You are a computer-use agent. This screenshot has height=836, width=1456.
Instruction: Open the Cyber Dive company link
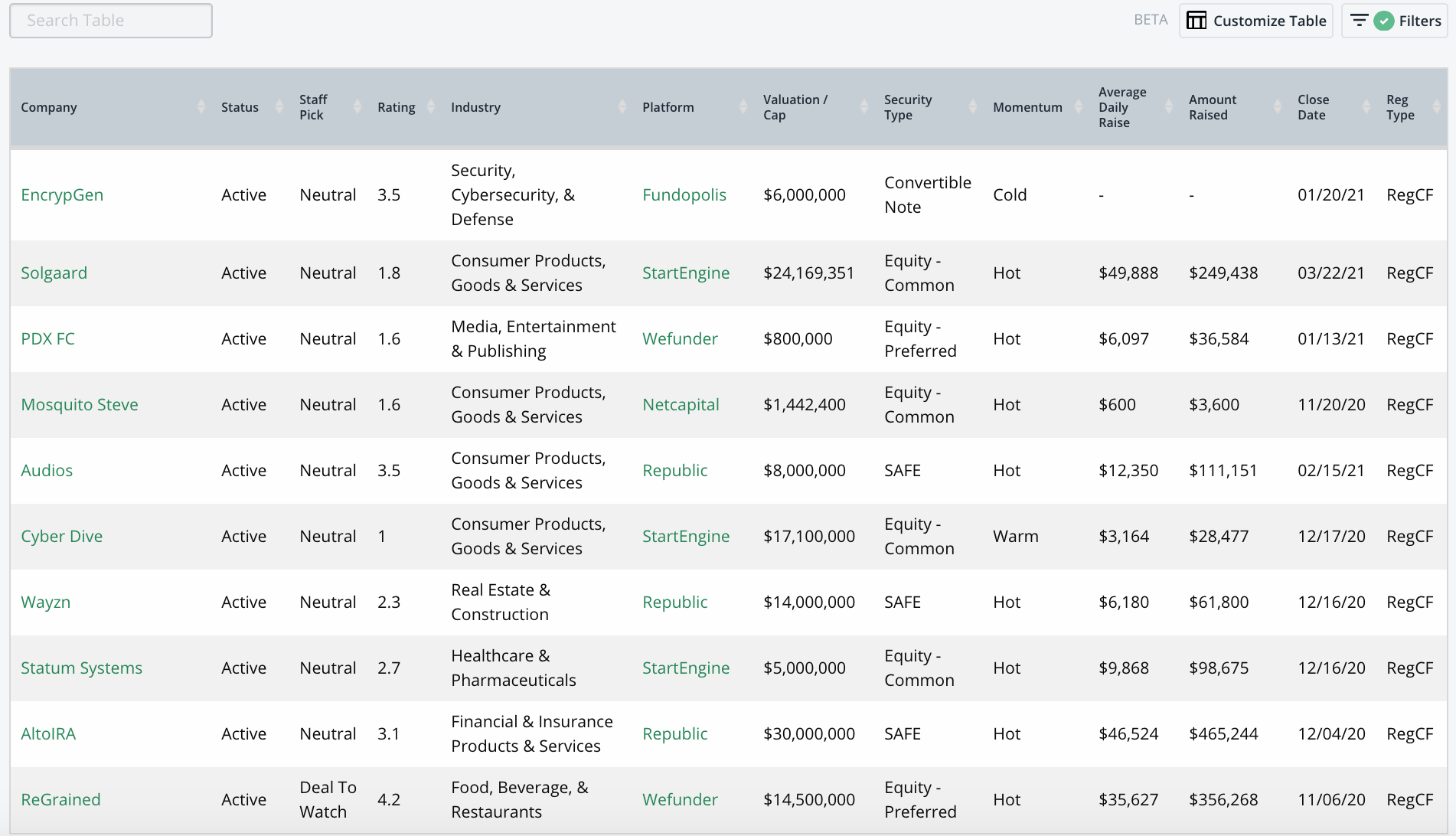click(x=61, y=537)
